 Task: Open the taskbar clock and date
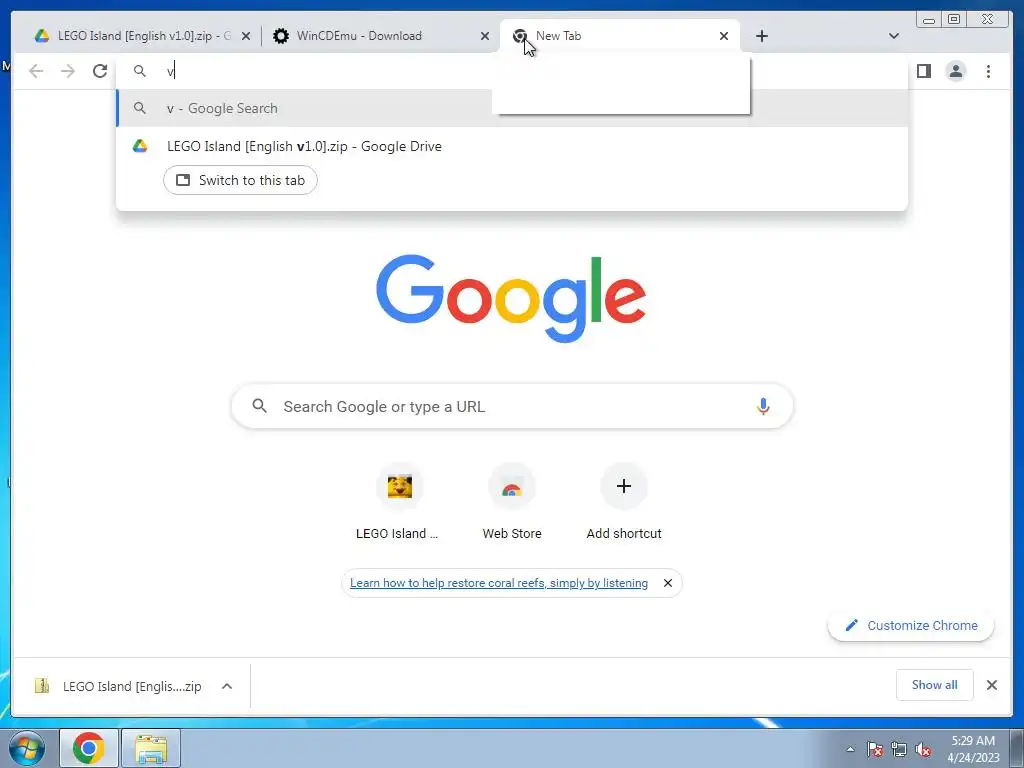point(973,749)
